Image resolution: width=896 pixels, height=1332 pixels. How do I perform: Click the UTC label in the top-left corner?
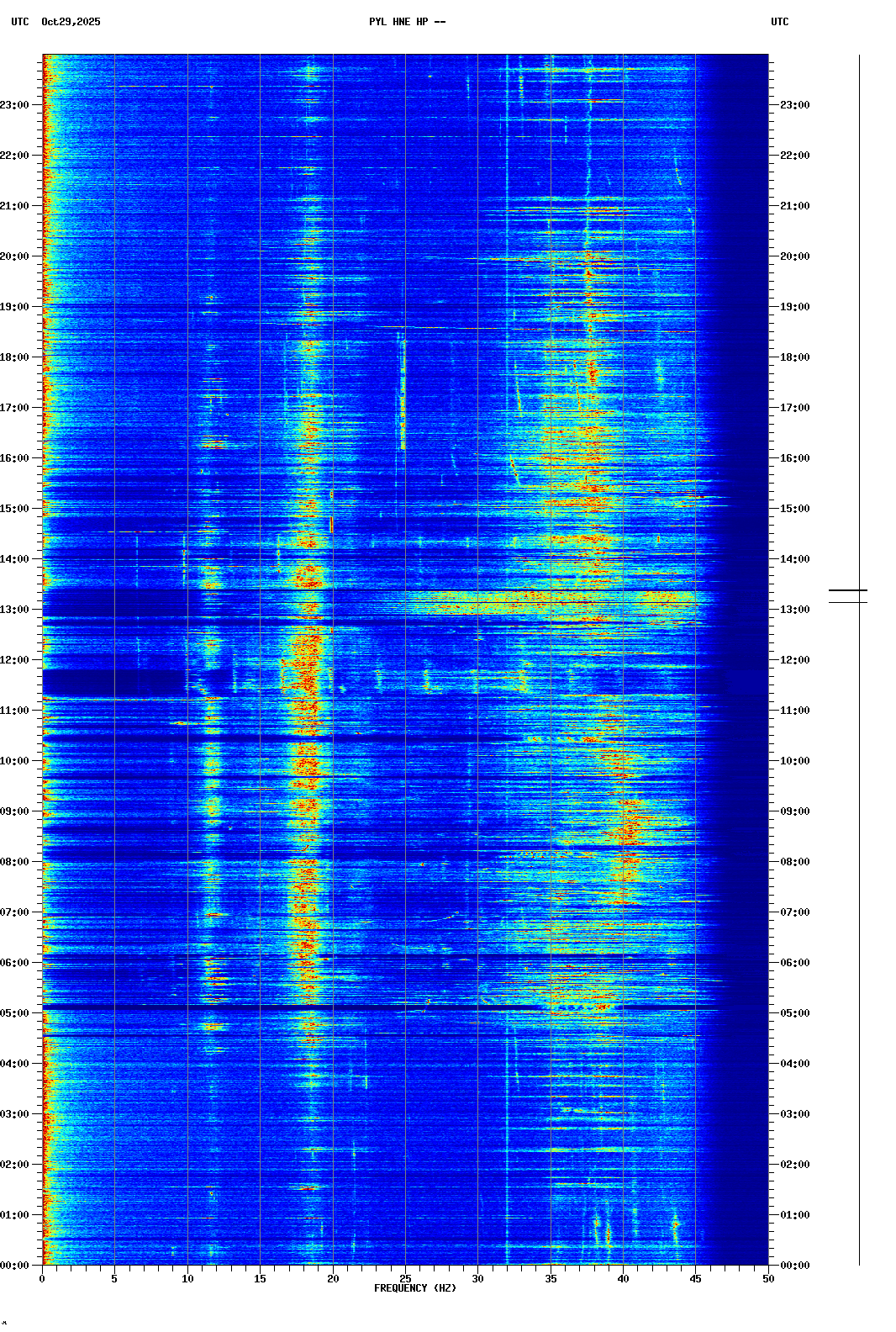coord(19,22)
